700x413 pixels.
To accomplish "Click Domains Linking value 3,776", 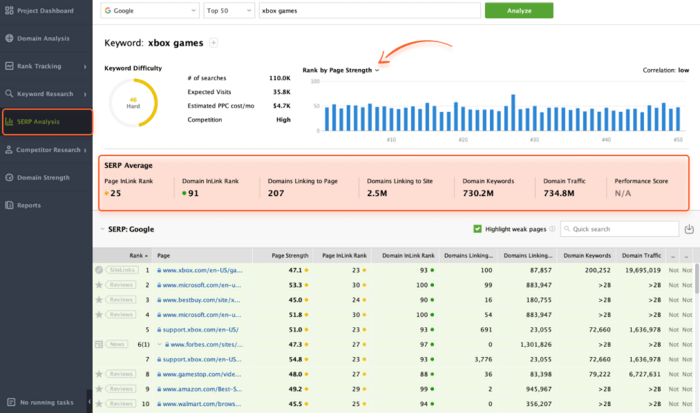I will 483,359.
